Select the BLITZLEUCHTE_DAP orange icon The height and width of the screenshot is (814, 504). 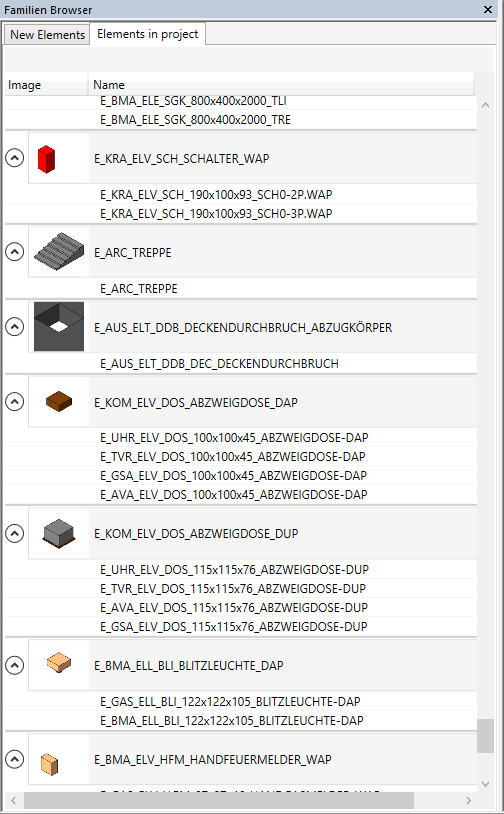point(59,663)
